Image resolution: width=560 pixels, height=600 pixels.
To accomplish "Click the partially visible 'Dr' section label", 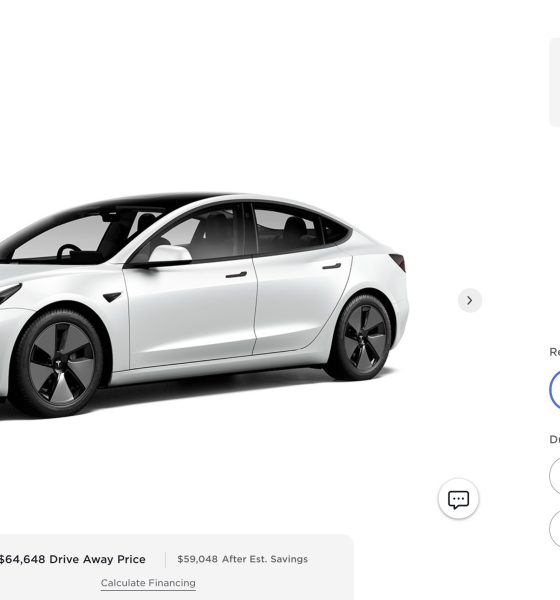I will [555, 439].
